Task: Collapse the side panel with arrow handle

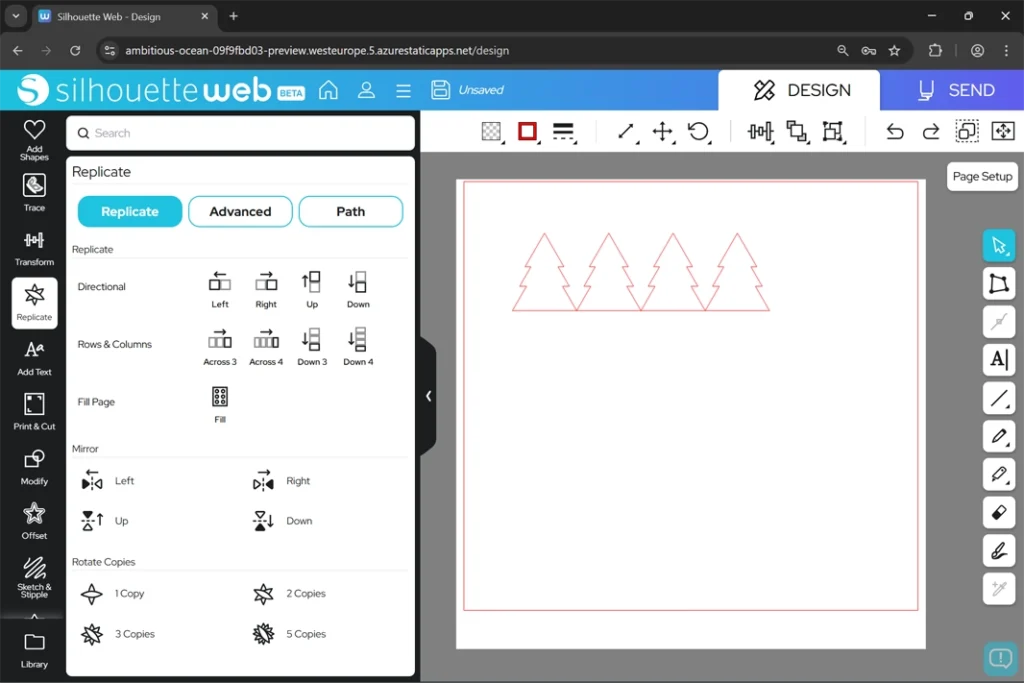Action: (428, 396)
